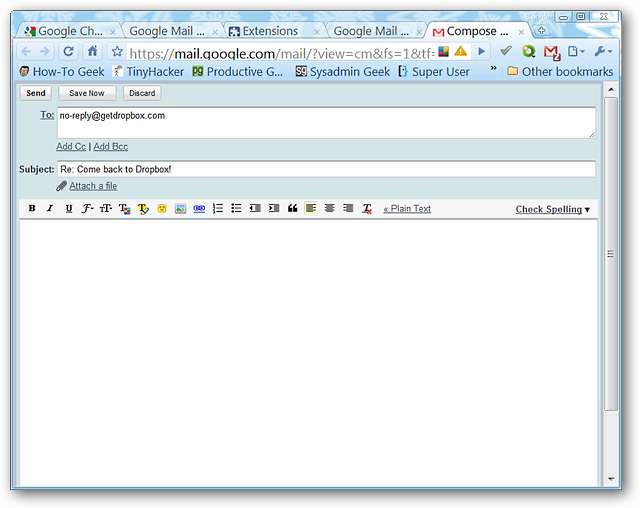The image size is (640, 508).
Task: Show hidden bookmarks with the chevron
Action: tap(493, 68)
